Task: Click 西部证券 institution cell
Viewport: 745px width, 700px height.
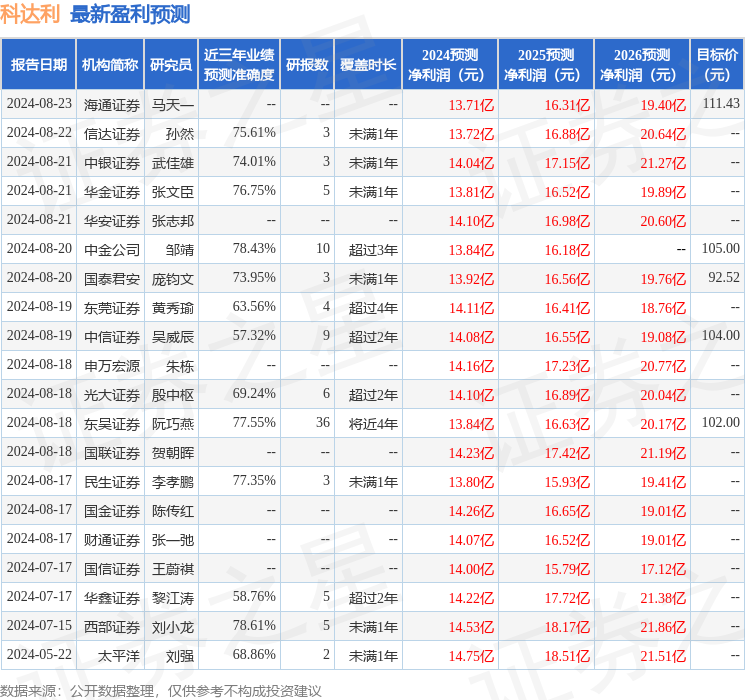Action: [112, 627]
